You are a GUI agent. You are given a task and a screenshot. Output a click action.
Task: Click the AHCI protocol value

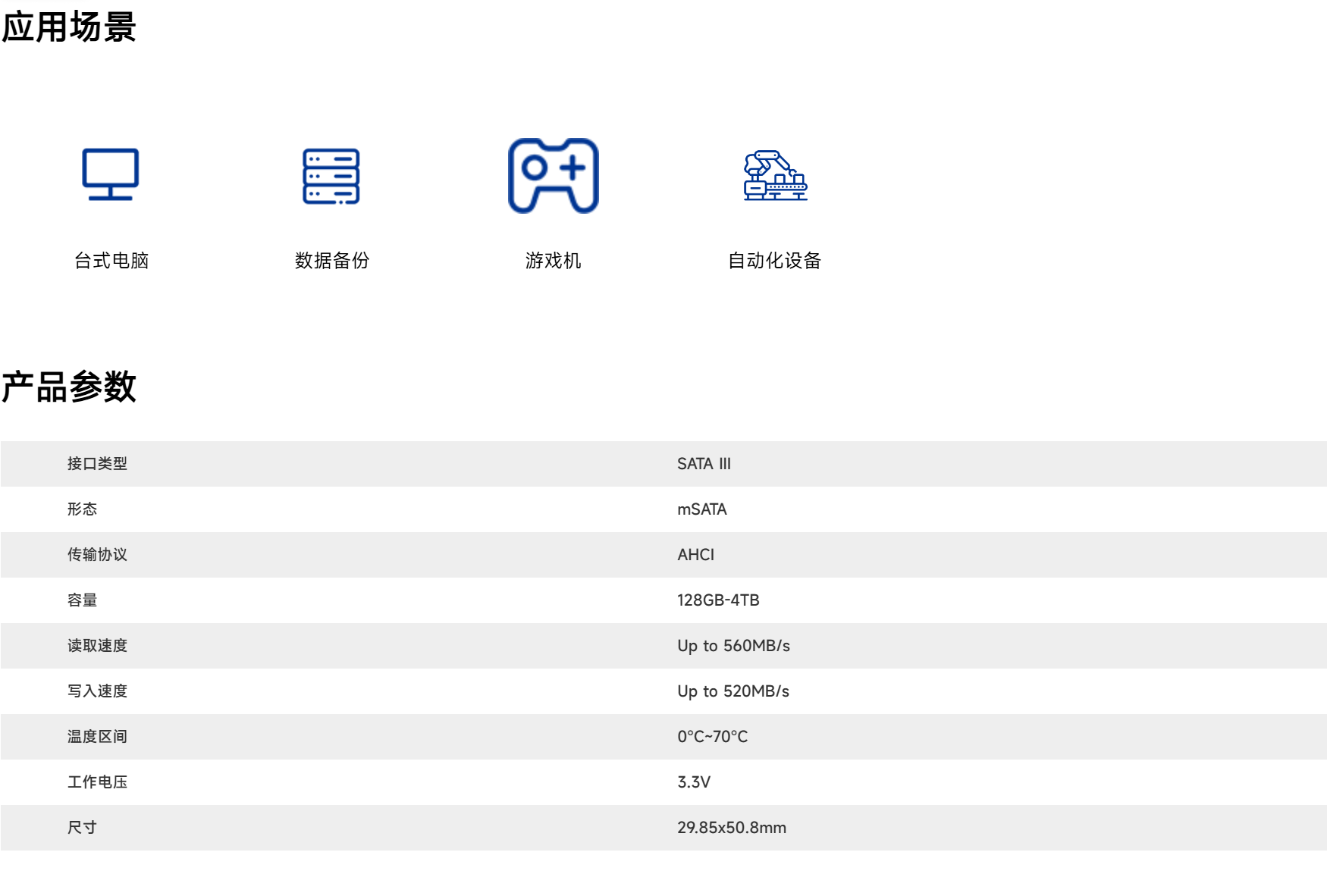(x=695, y=555)
